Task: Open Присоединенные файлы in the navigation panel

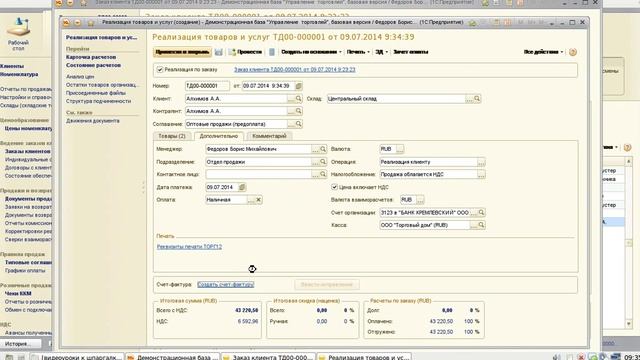Action: click(96, 93)
